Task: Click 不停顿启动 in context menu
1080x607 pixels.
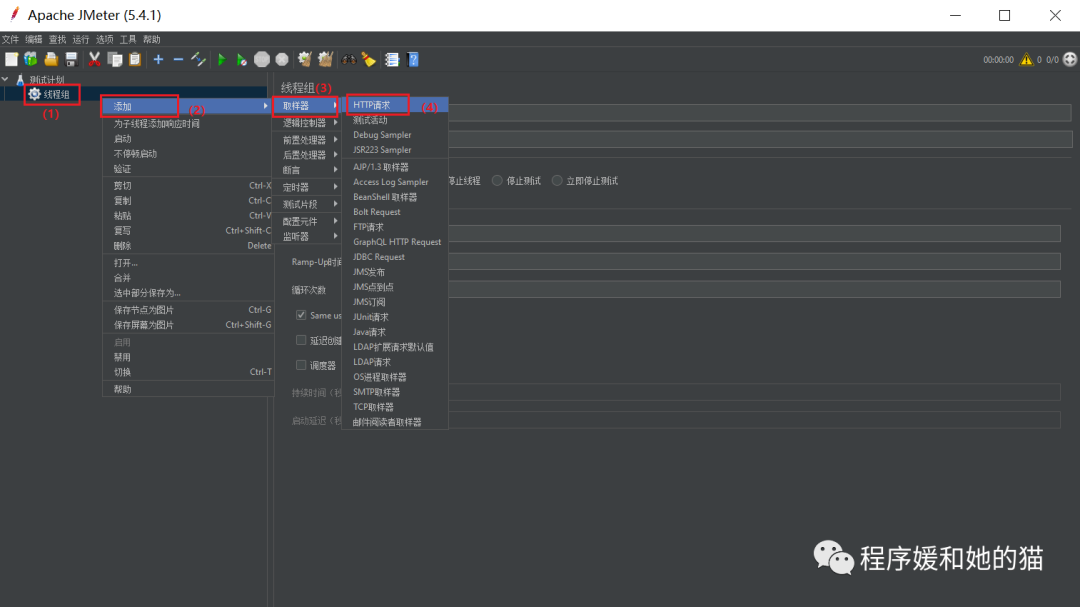Action: pos(187,154)
